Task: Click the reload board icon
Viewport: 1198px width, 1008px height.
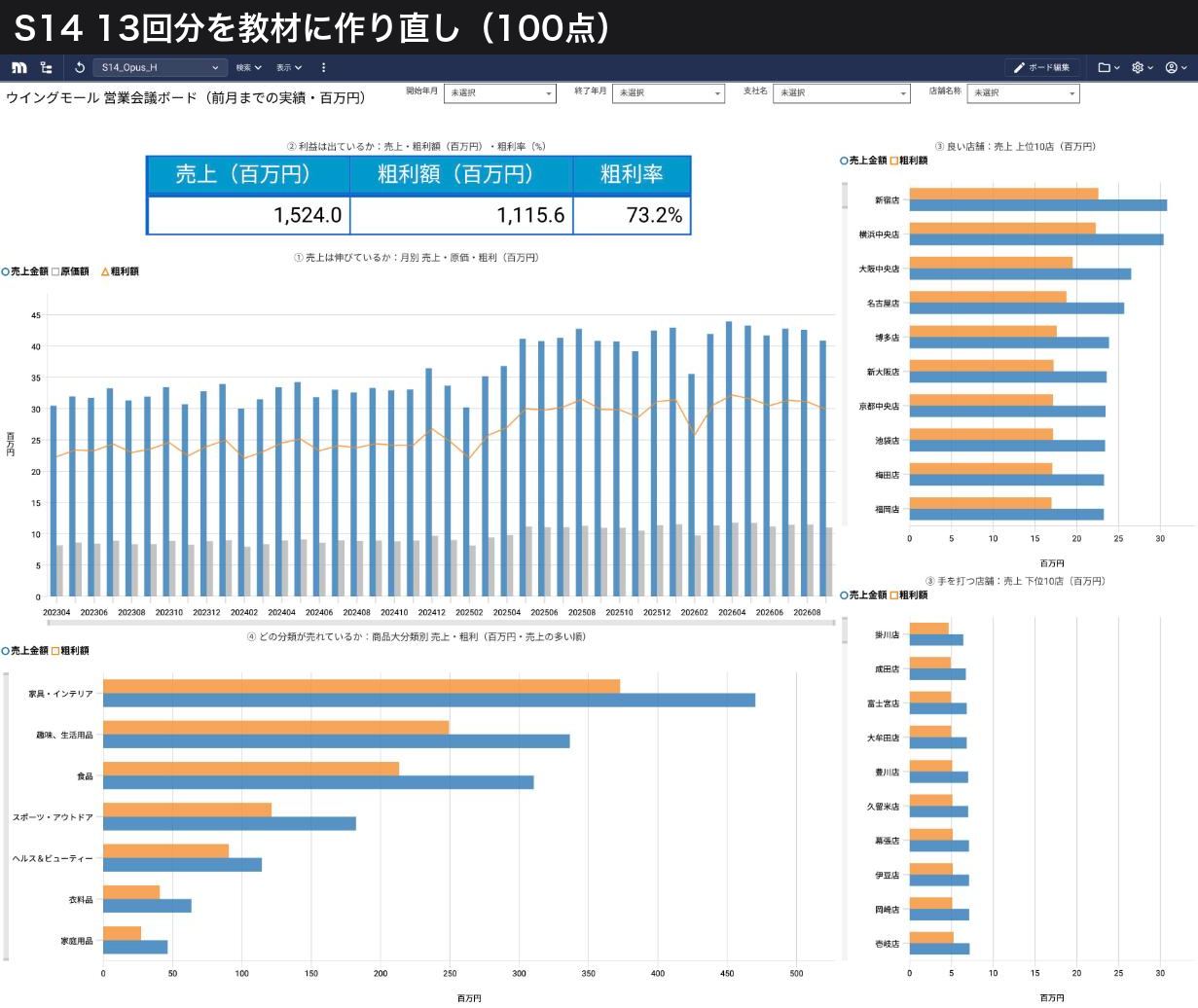Action: [80, 67]
